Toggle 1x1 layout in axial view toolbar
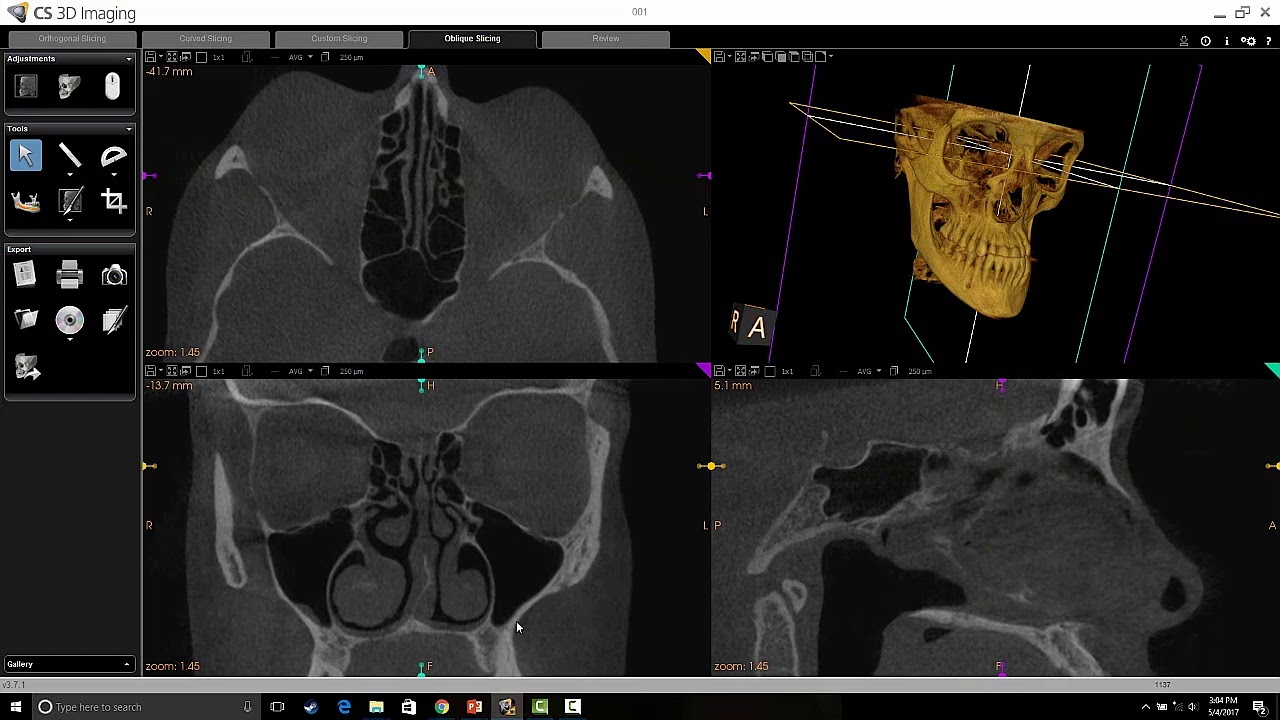The image size is (1280, 720). click(x=218, y=57)
